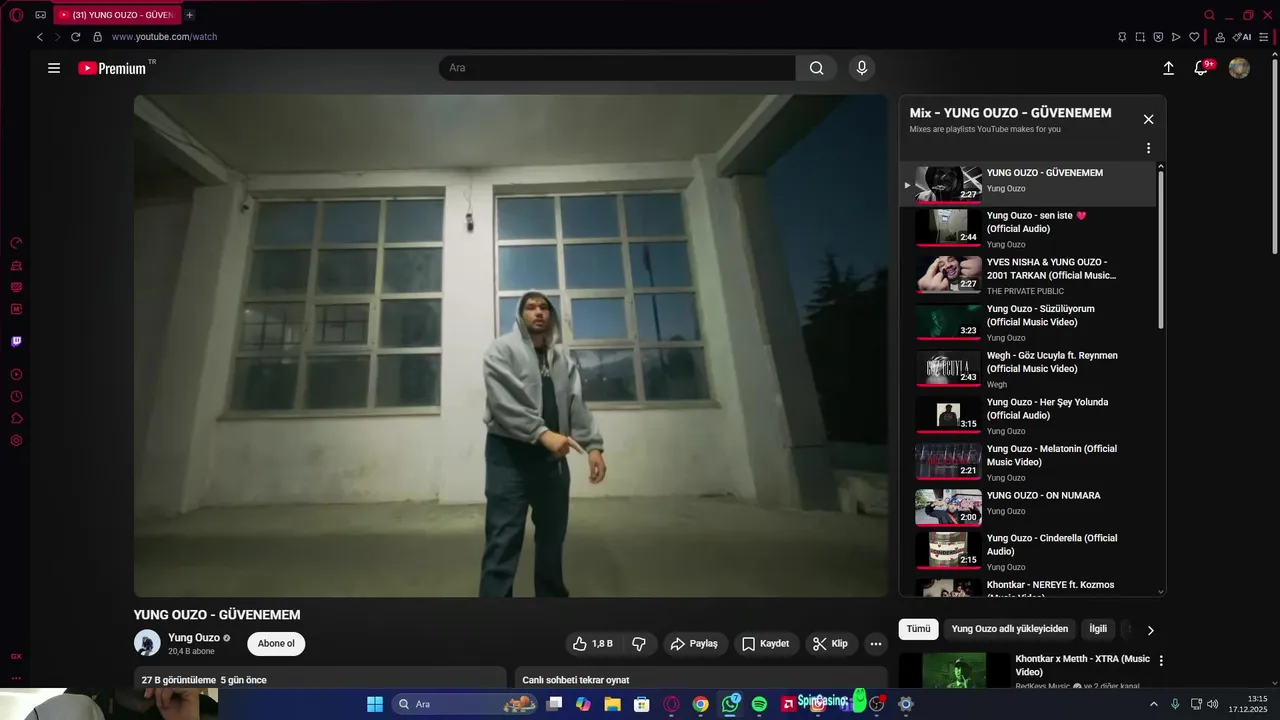This screenshot has height=720, width=1280.
Task: Add page to bookmarks with heart icon
Action: (1194, 37)
